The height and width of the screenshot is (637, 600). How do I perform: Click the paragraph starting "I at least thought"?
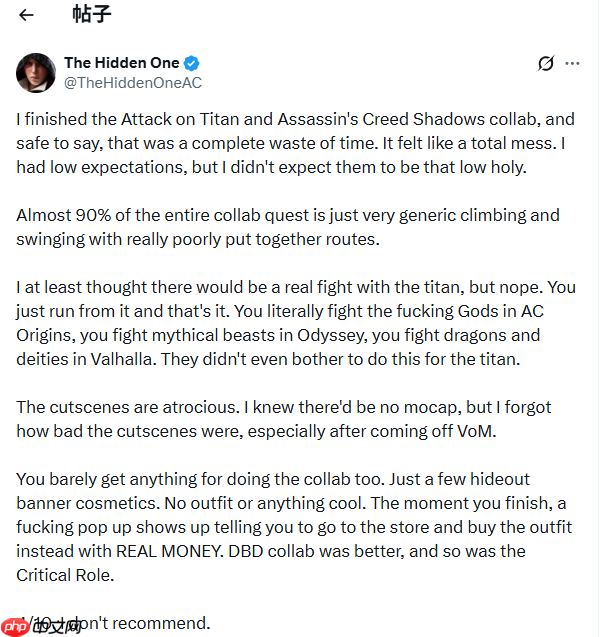pos(295,323)
